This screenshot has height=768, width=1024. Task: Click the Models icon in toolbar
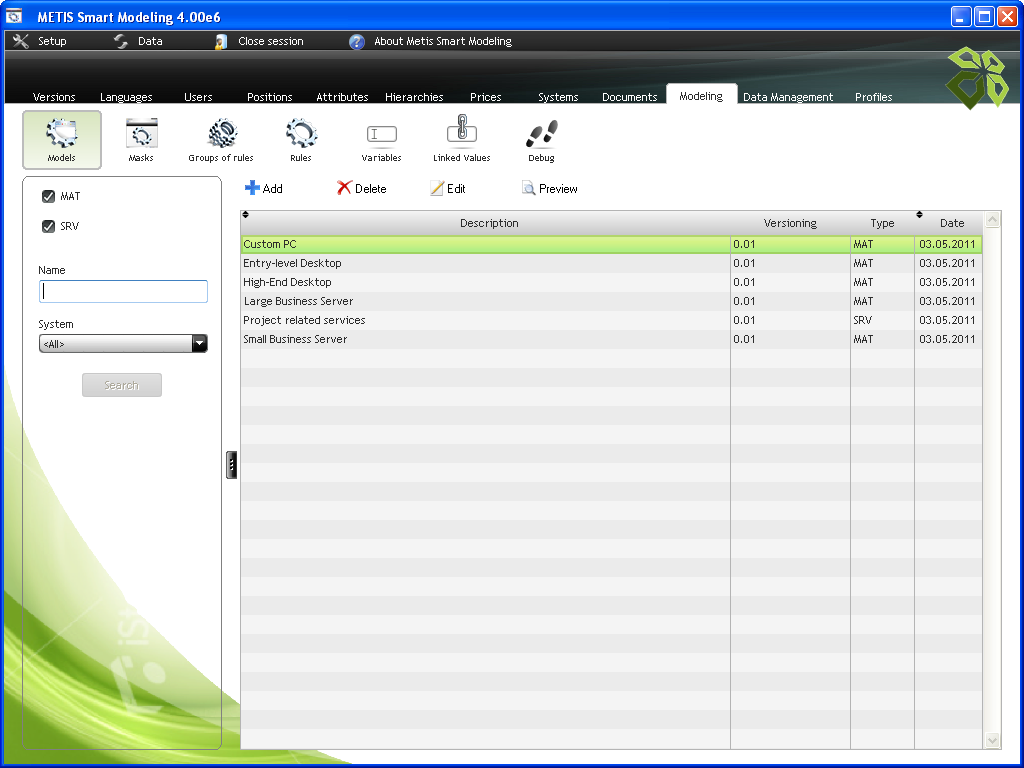(62, 134)
